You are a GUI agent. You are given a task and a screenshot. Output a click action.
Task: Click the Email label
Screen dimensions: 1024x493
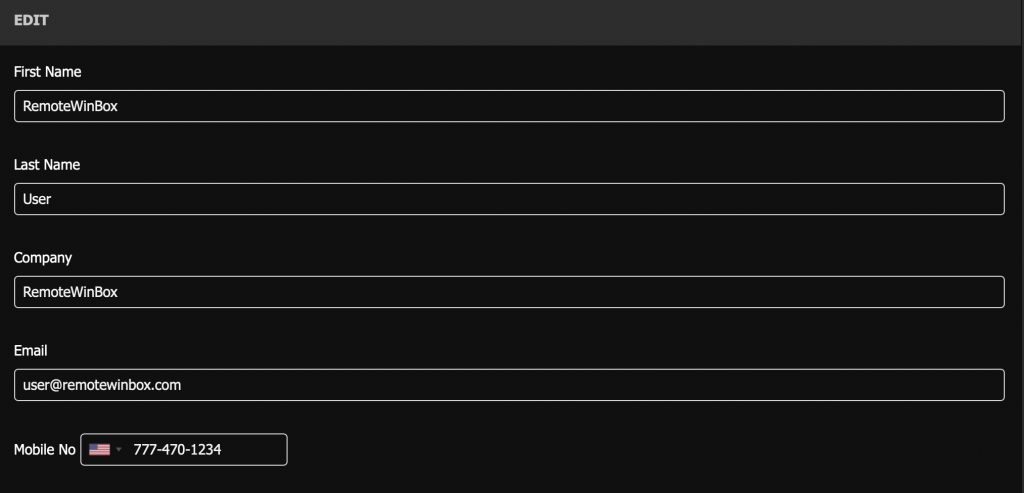31,351
